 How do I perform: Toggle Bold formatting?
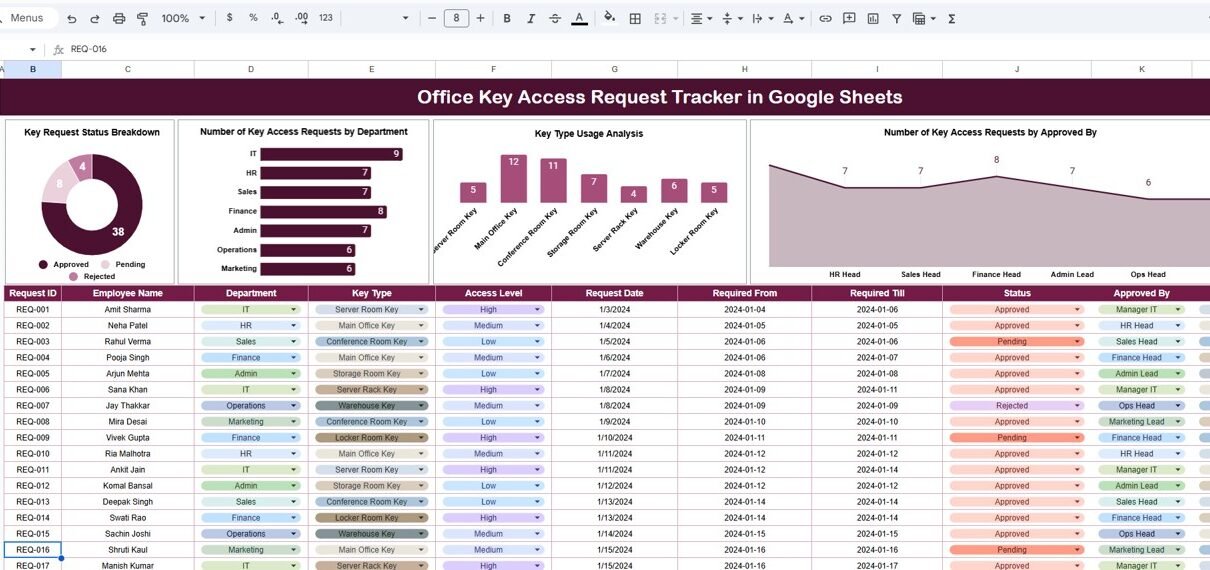507,18
